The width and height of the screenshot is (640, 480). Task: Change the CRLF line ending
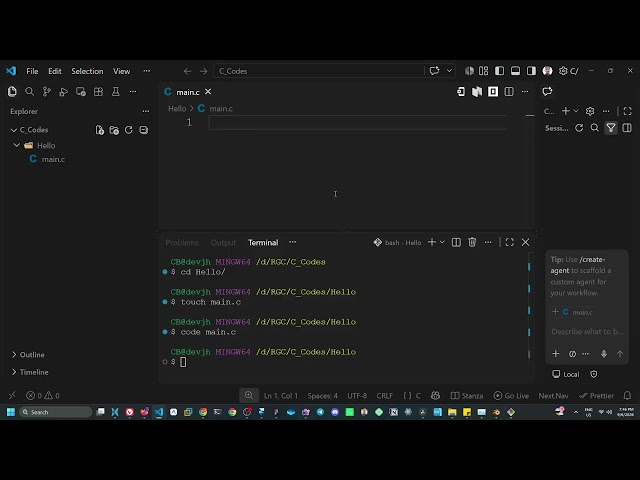384,396
